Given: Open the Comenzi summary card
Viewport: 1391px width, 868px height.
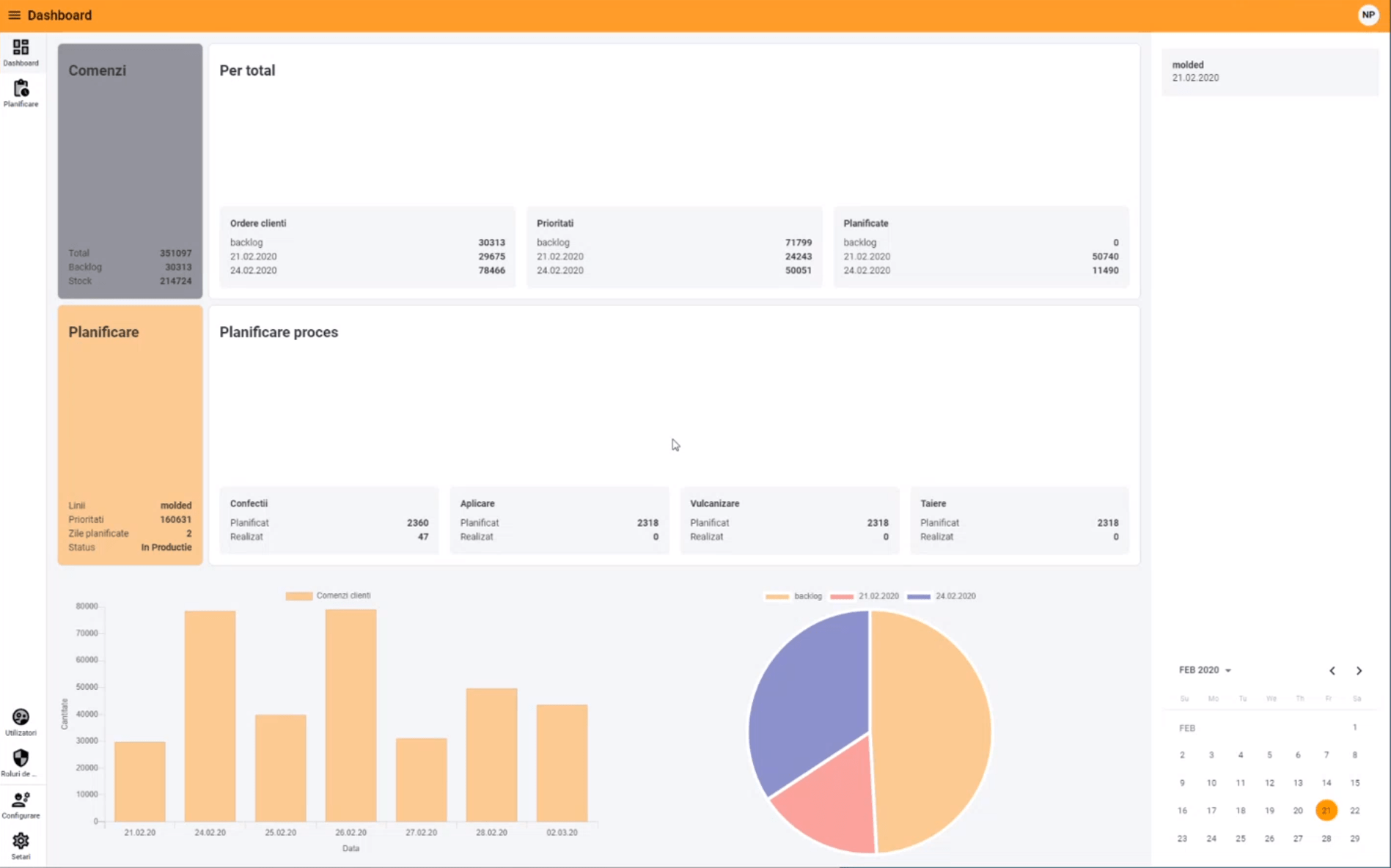Looking at the screenshot, I should (x=130, y=171).
